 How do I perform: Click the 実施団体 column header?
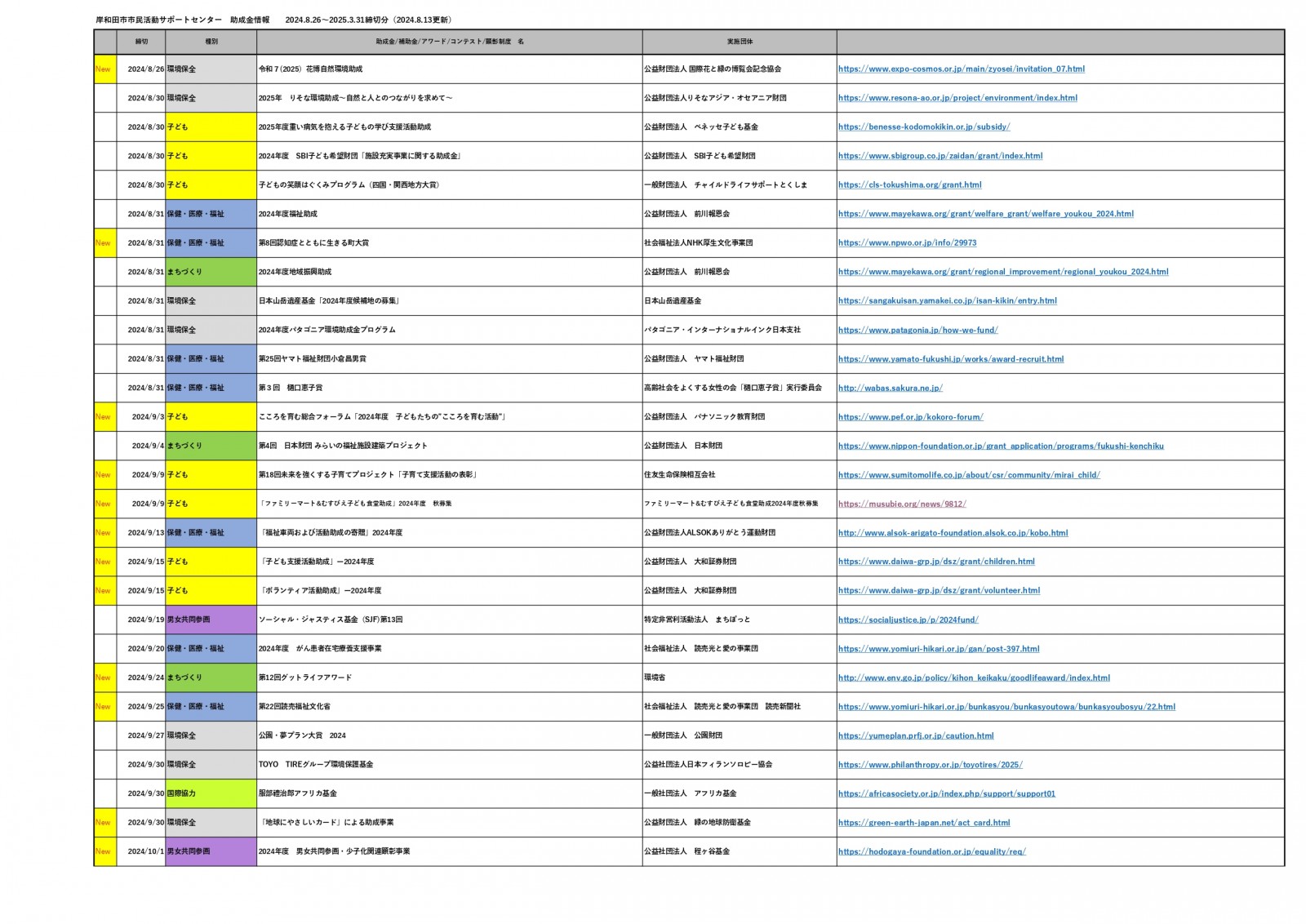click(x=739, y=42)
